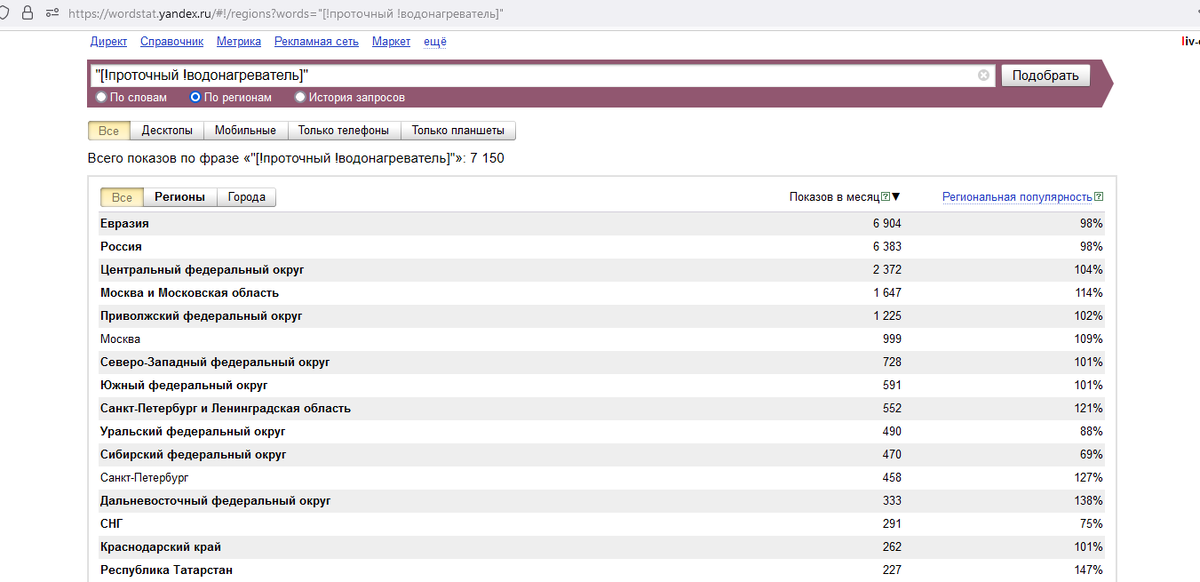Switch to the Только телефоны tab
1200x582 pixels.
(344, 131)
